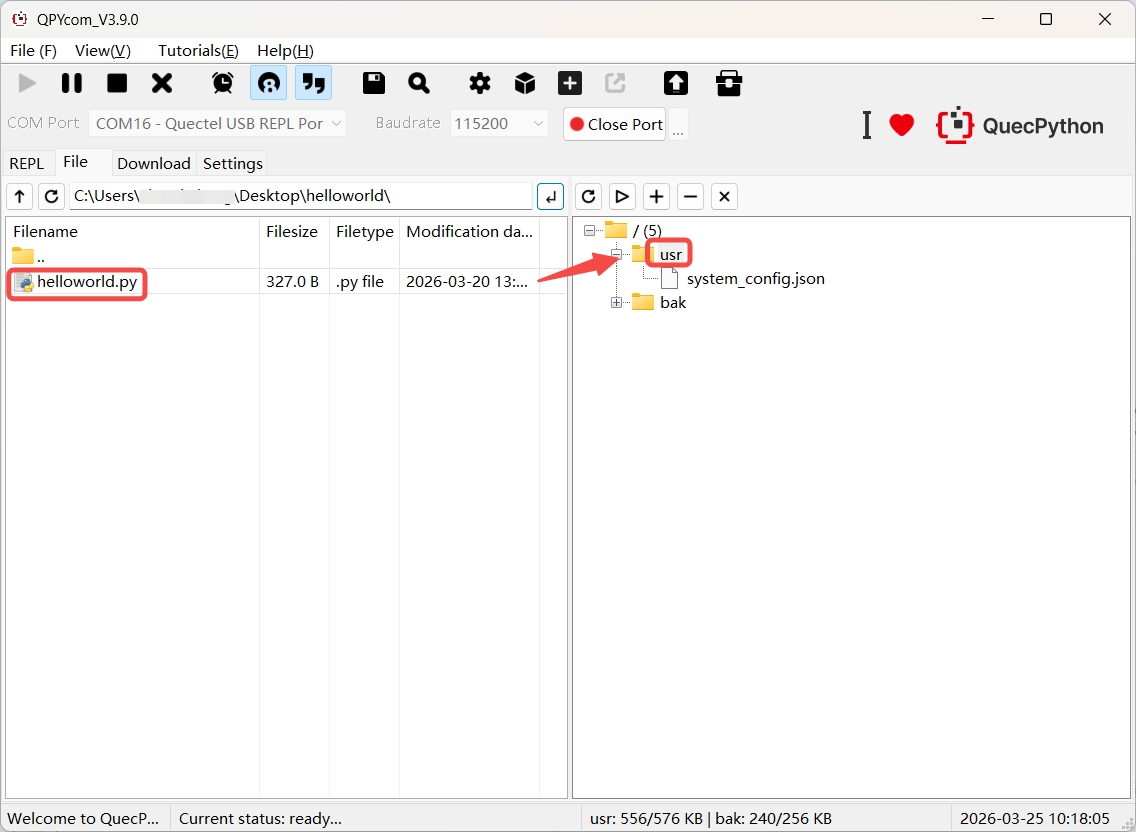Click the pause icon in the toolbar
Viewport: 1136px width, 832px height.
point(72,83)
